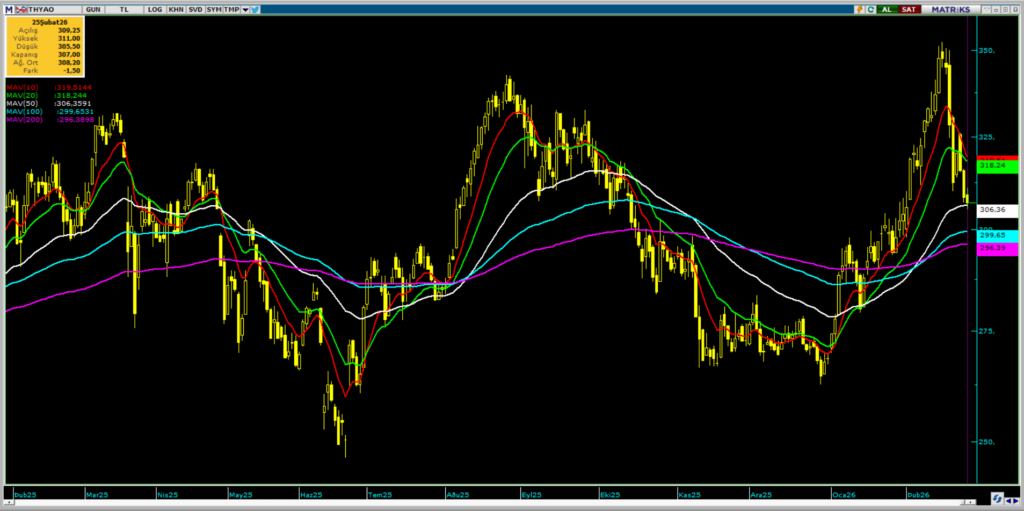Toggle the KHN button in toolbar

tap(176, 8)
